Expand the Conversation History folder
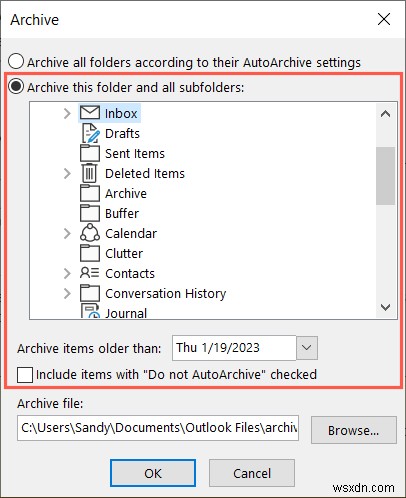 pos(67,293)
